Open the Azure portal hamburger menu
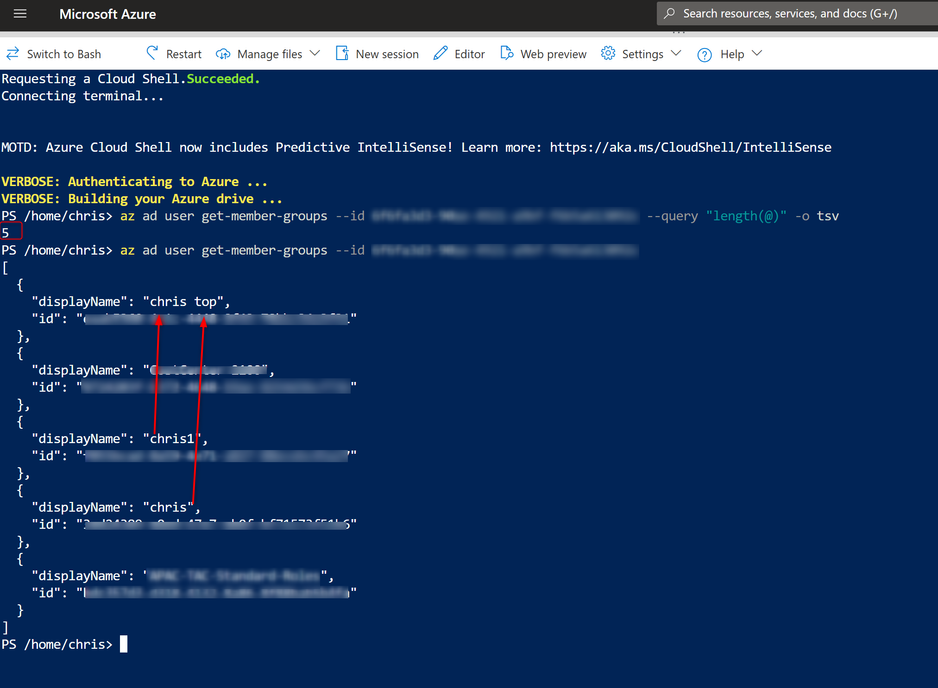Screen dimensions: 938x688 [x=20, y=14]
